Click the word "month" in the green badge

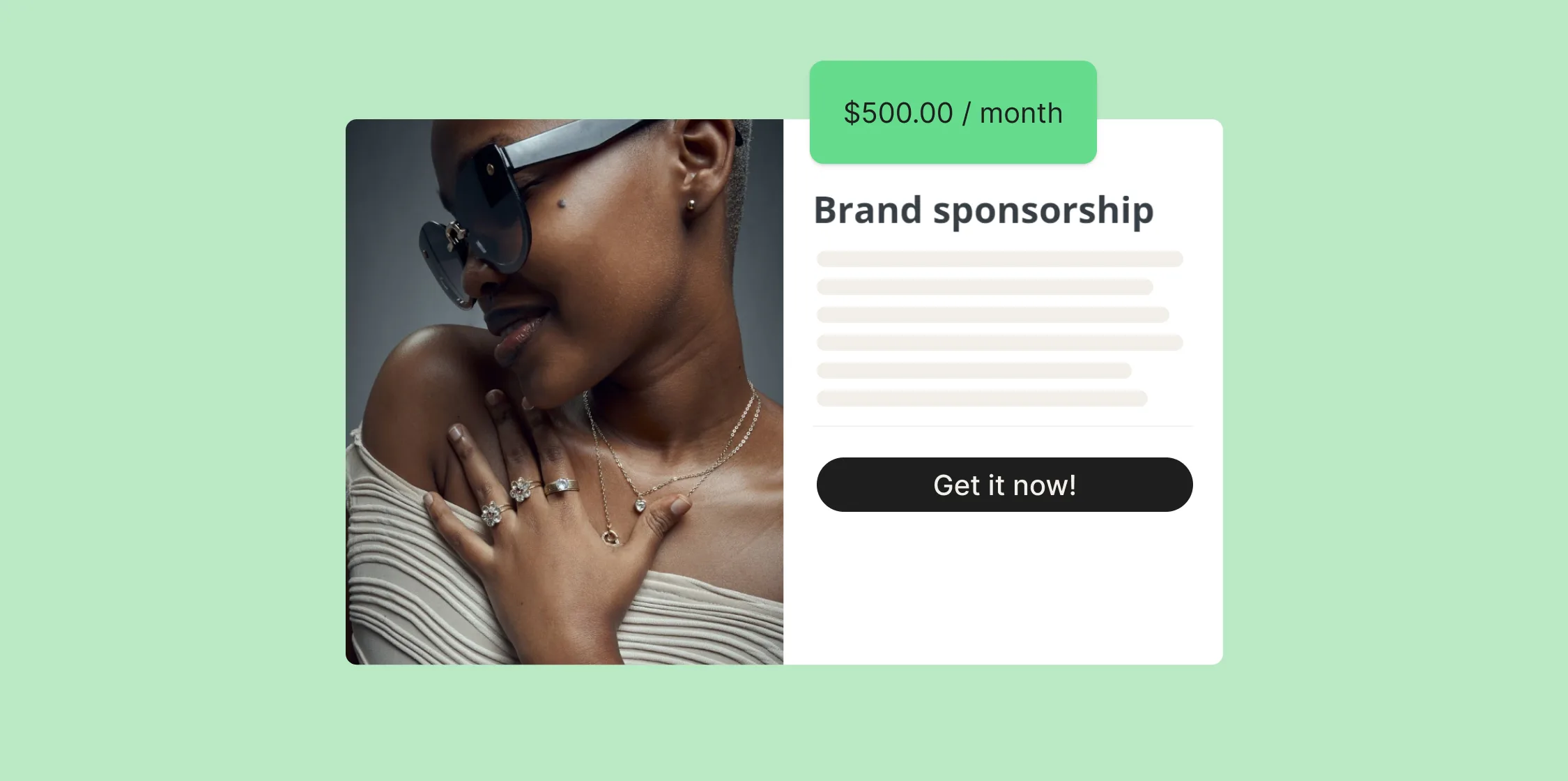pos(1021,113)
